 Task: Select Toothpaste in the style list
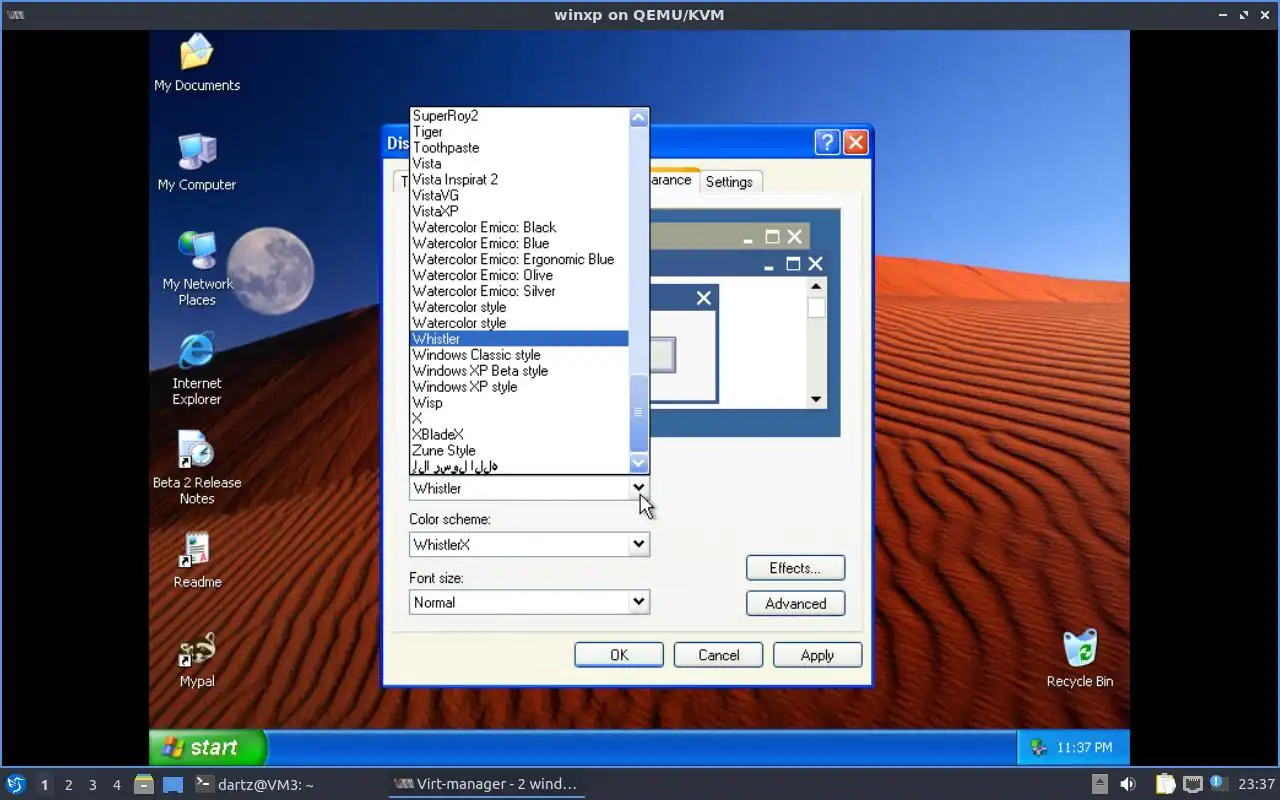(x=520, y=148)
